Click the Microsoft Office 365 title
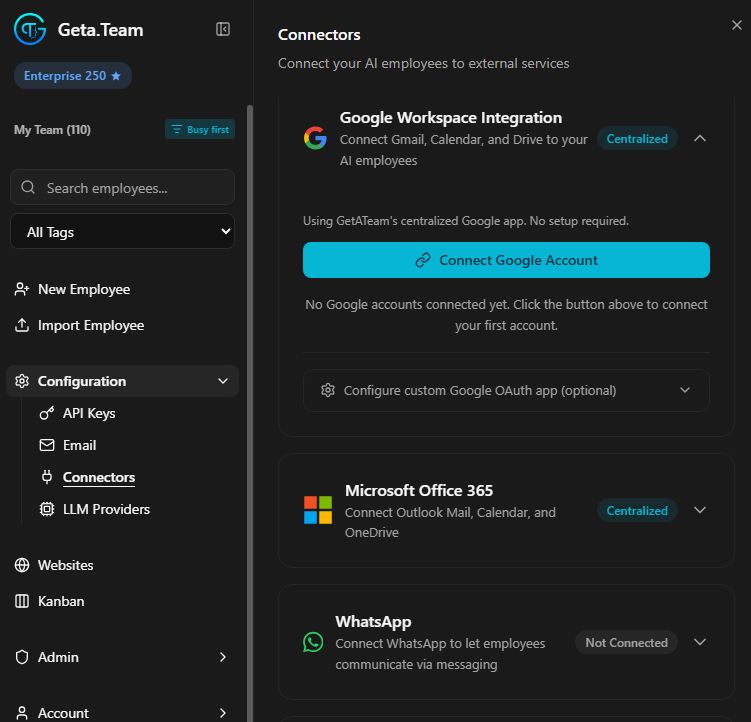 tap(419, 491)
